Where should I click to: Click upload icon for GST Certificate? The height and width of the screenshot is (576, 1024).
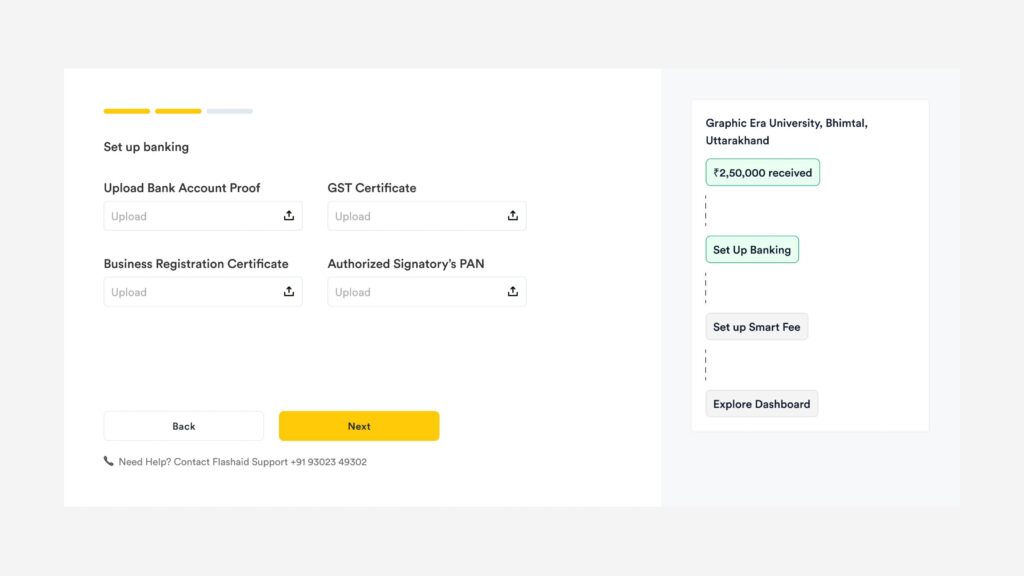tap(513, 216)
